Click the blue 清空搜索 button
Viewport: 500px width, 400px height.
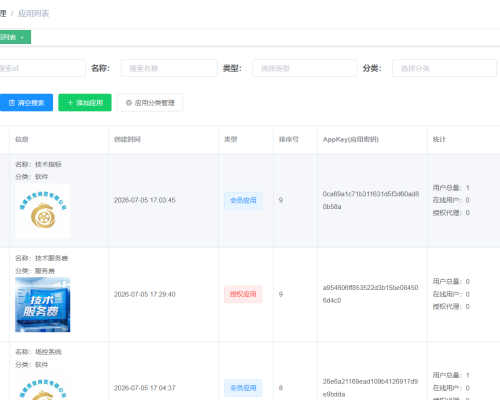click(26, 103)
